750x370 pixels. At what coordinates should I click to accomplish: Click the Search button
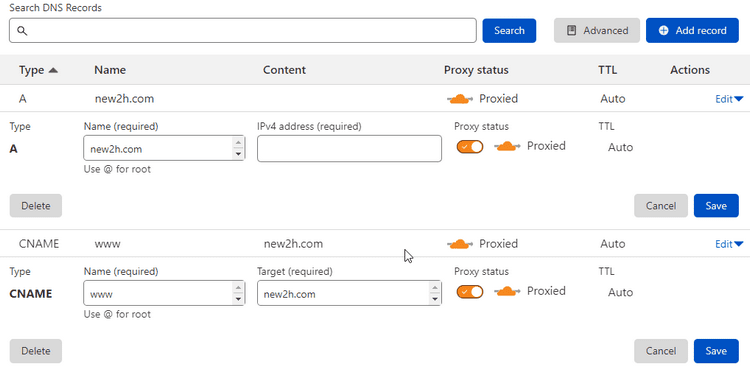pyautogui.click(x=509, y=31)
